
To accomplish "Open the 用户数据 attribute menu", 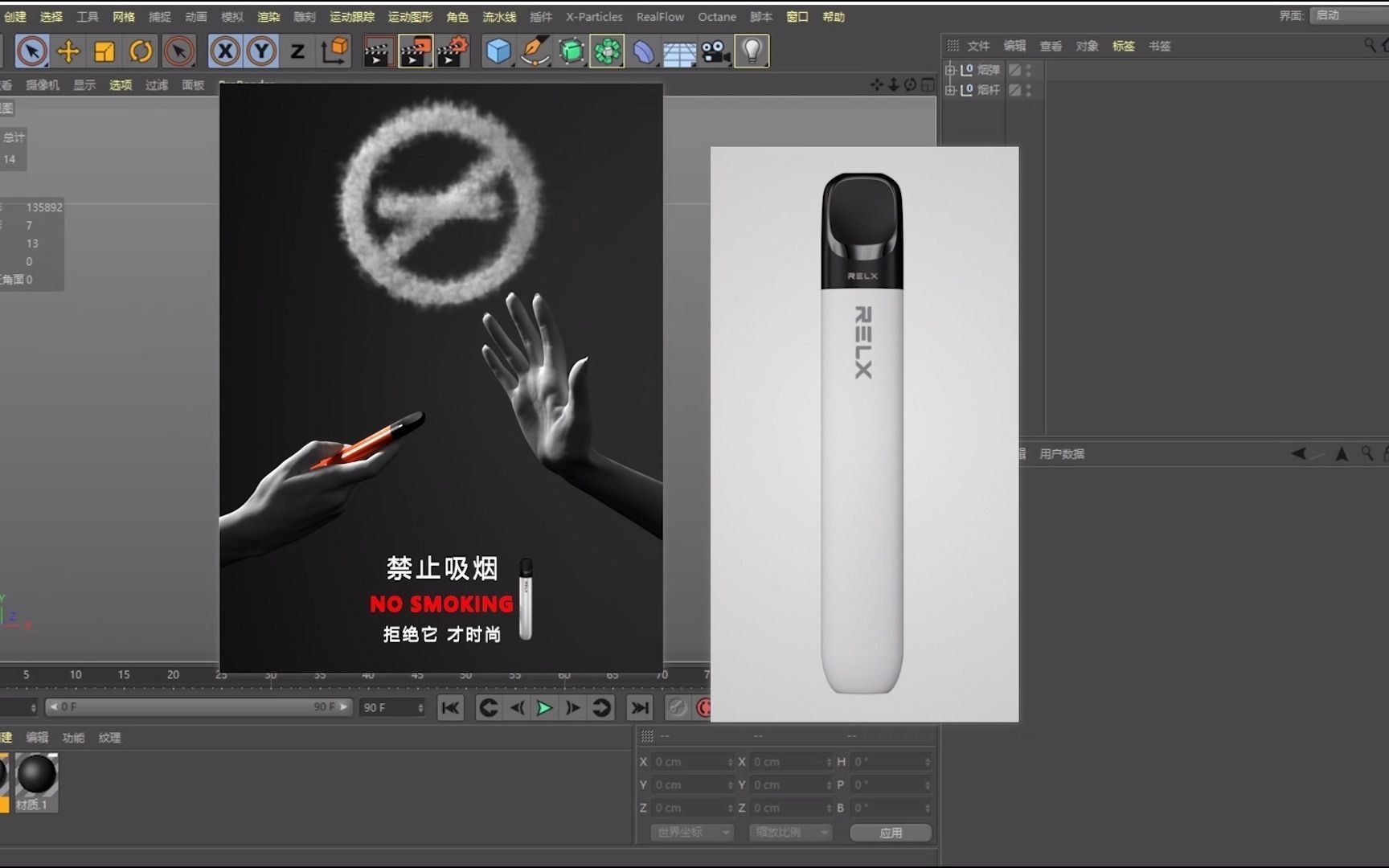I will [1062, 453].
